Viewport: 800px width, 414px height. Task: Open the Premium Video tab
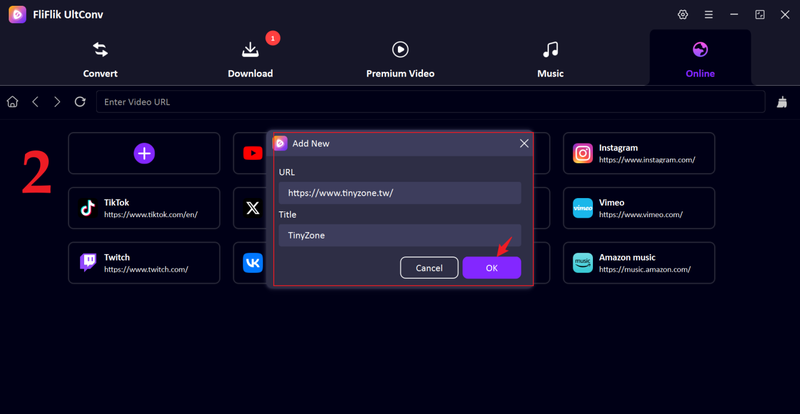pyautogui.click(x=400, y=60)
